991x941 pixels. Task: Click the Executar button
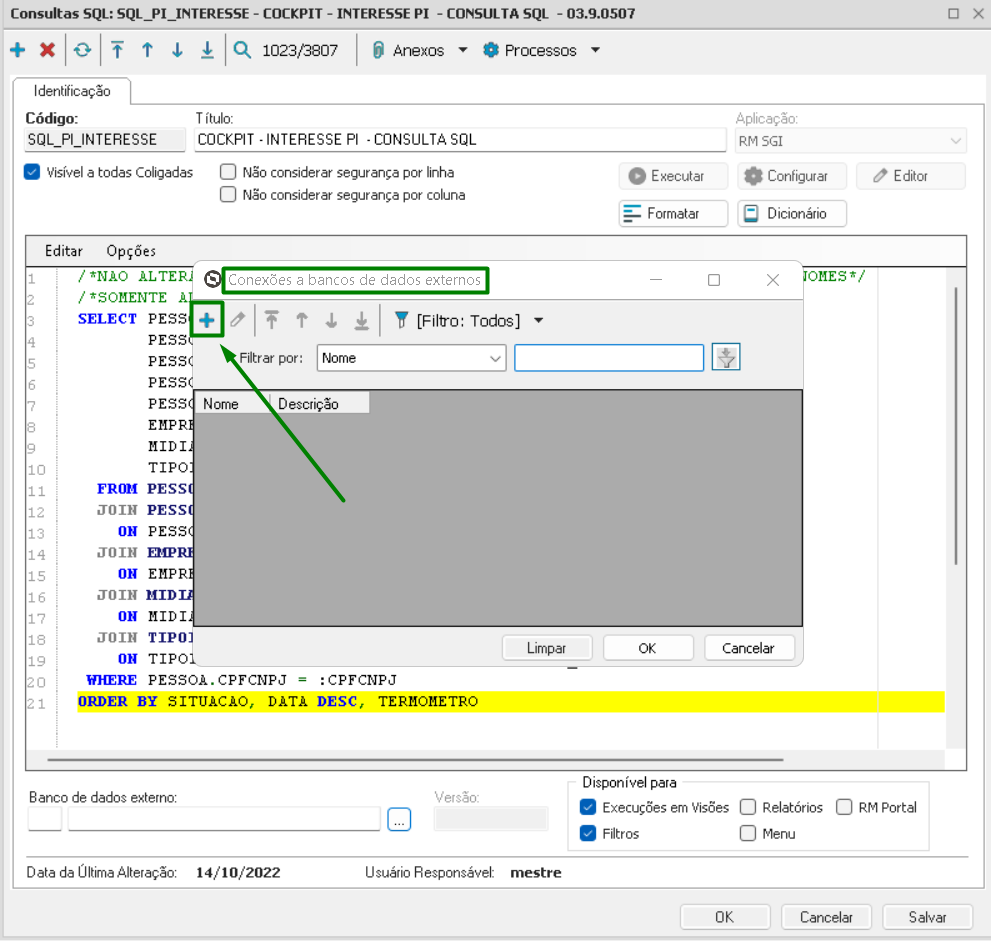click(x=673, y=176)
